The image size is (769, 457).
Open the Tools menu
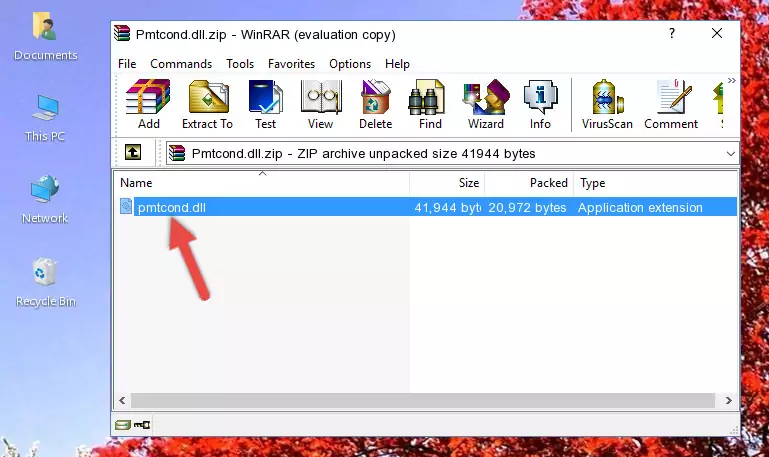[x=240, y=64]
